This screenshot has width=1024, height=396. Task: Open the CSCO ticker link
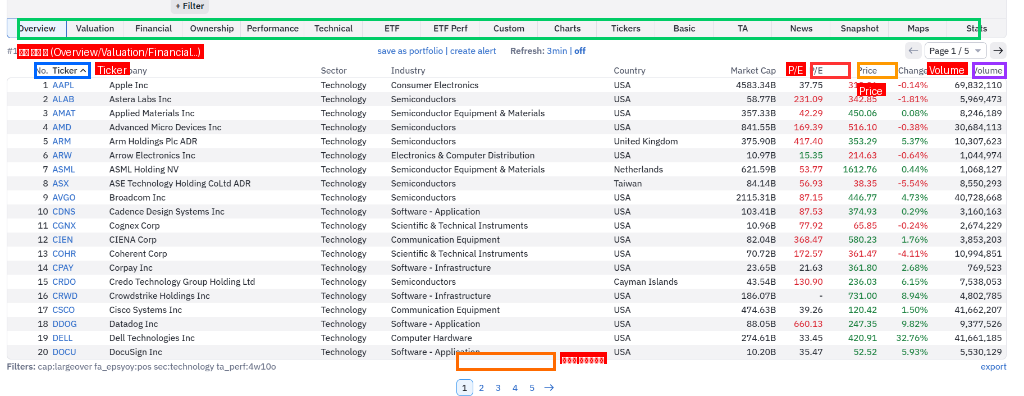(x=63, y=310)
